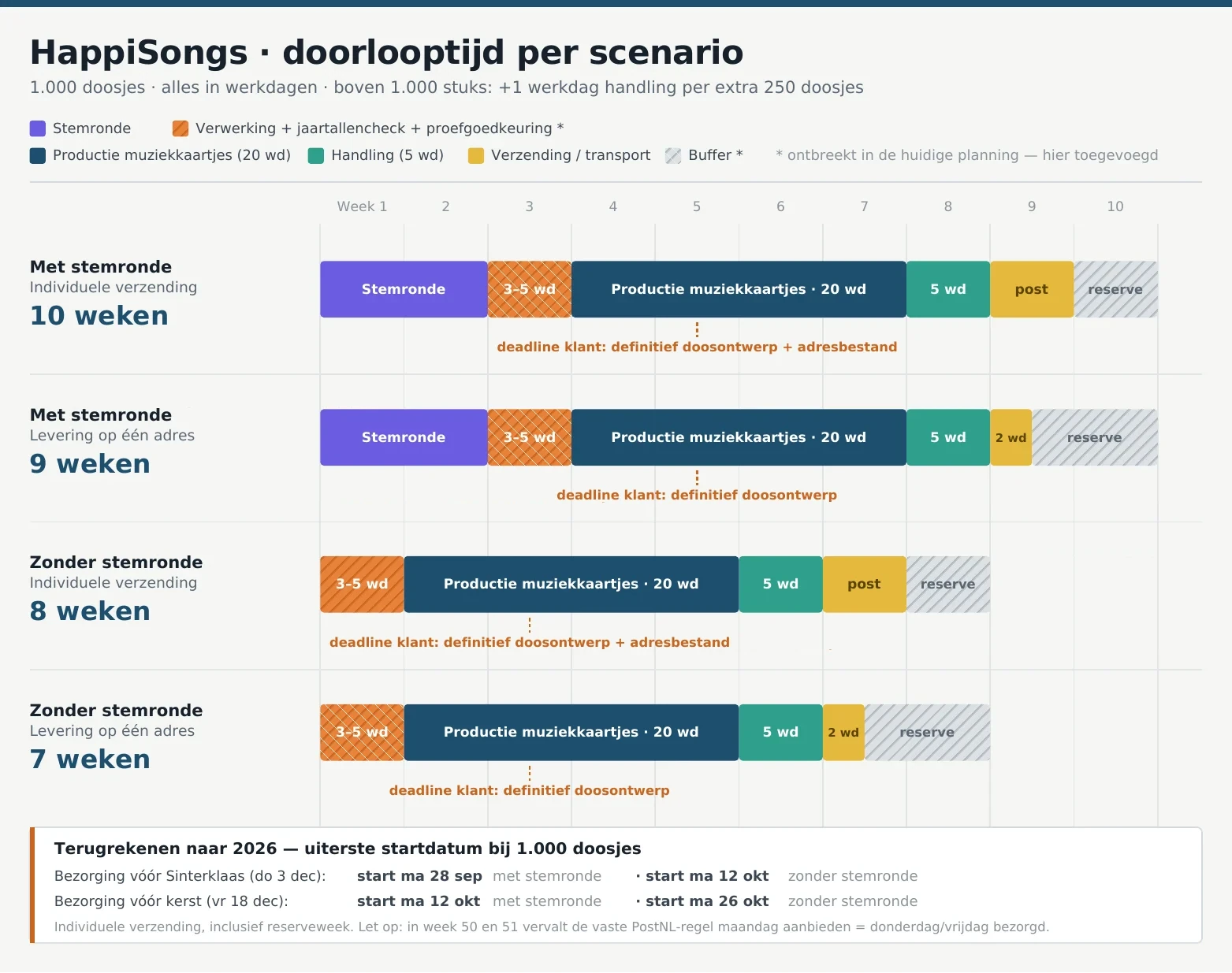Click the "7 weken" total duration label
This screenshot has width=1232, height=973.
(x=90, y=759)
